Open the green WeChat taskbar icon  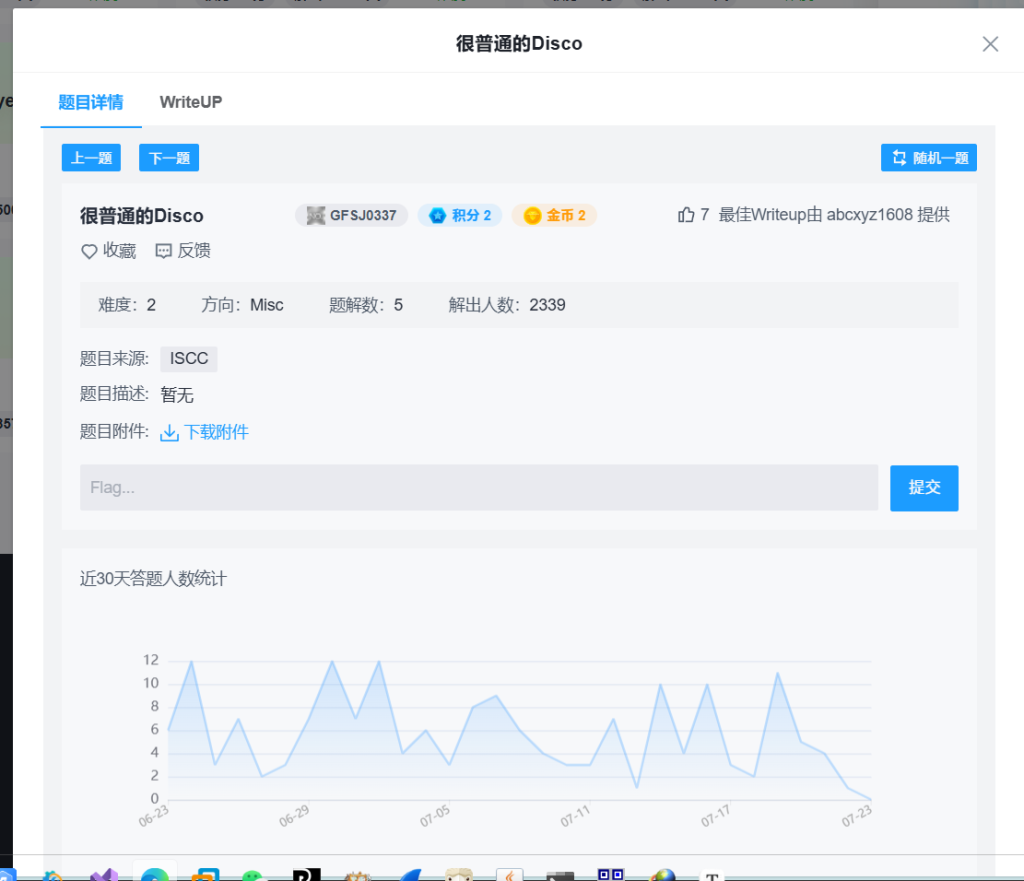[x=254, y=875]
